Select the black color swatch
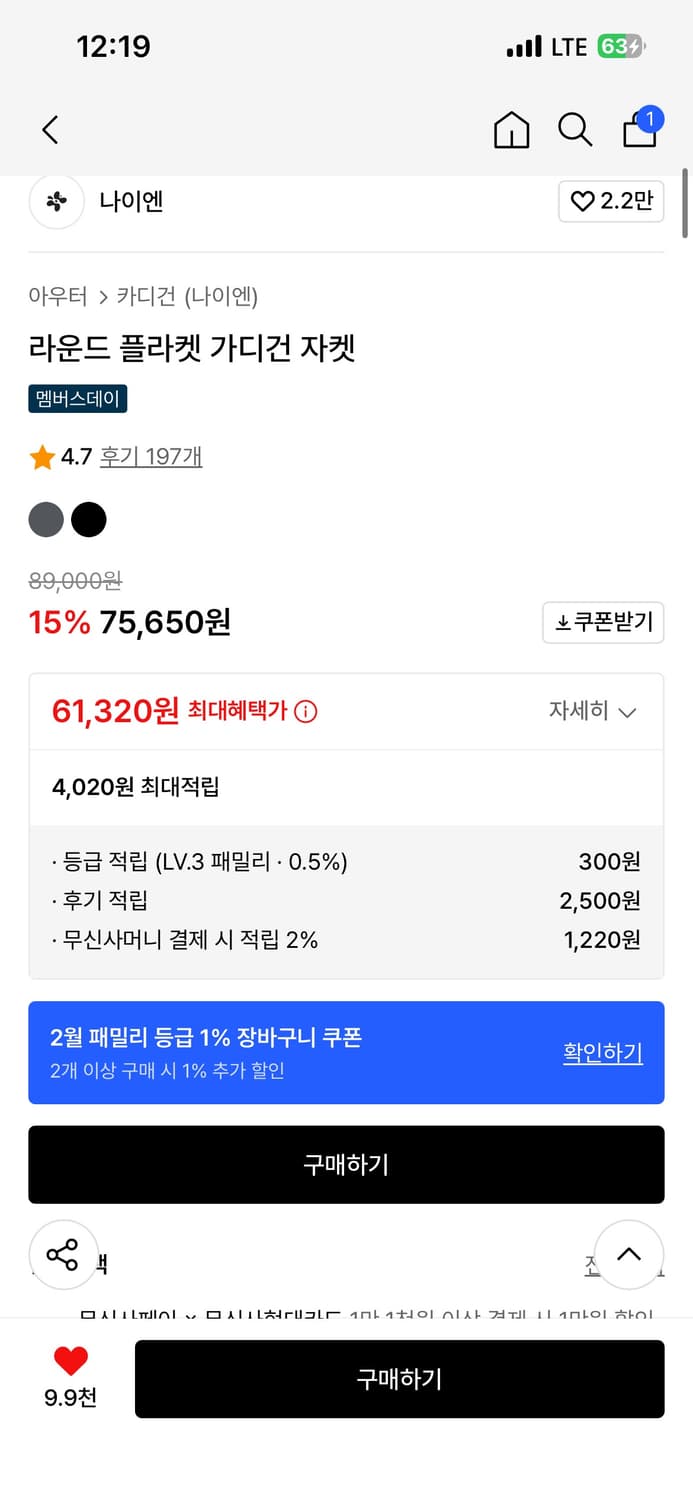693x1500 pixels. click(89, 519)
